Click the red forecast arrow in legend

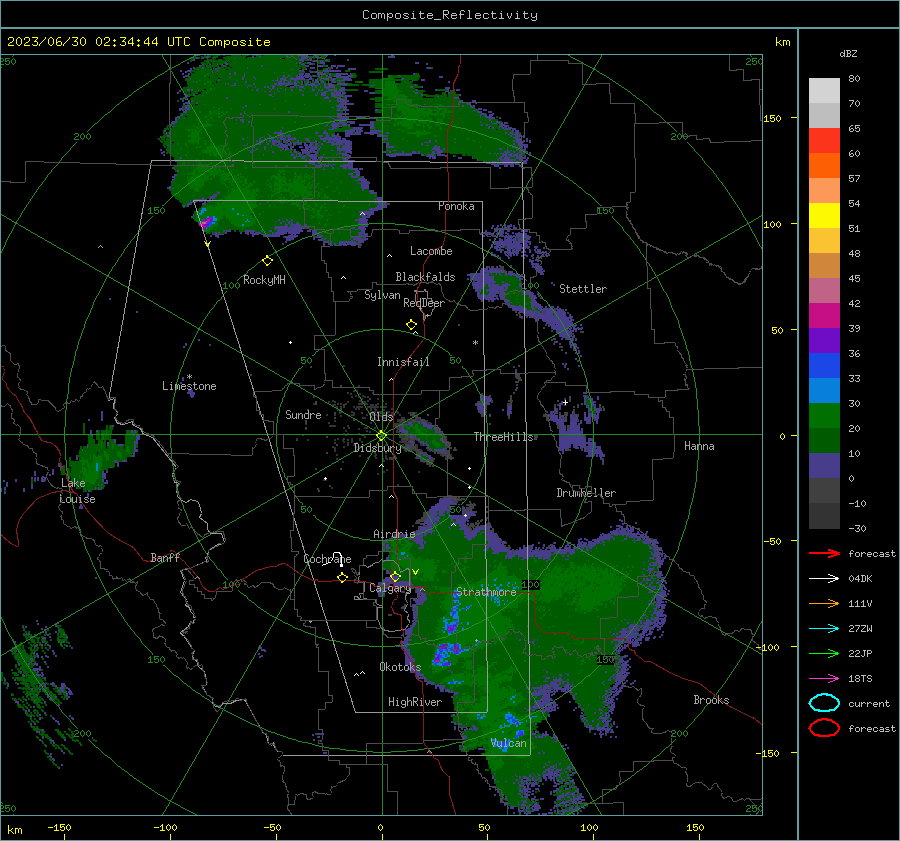click(x=824, y=553)
